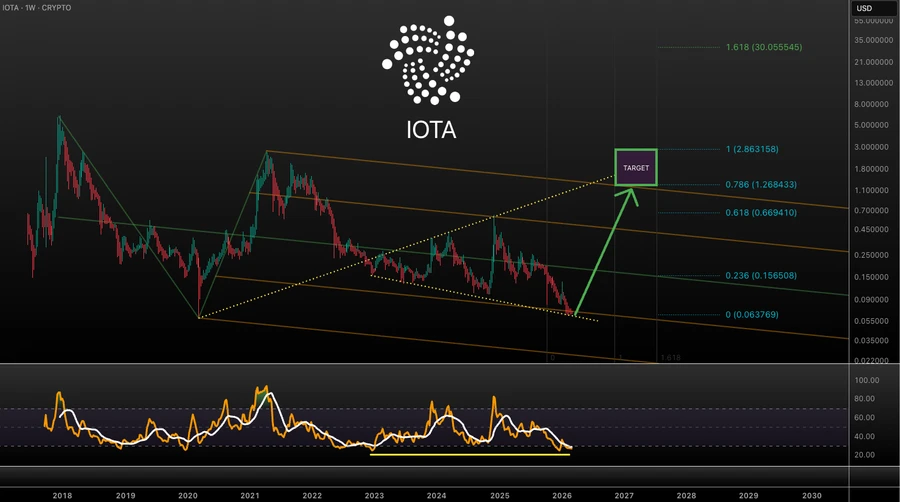The image size is (900, 502).
Task: Click the 0.150000 price scale value
Action: point(871,277)
